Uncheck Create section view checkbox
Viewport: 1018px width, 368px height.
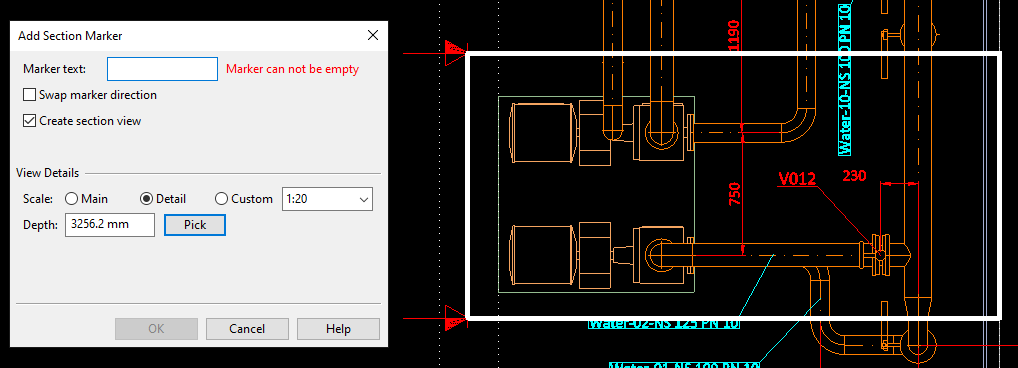[29, 121]
